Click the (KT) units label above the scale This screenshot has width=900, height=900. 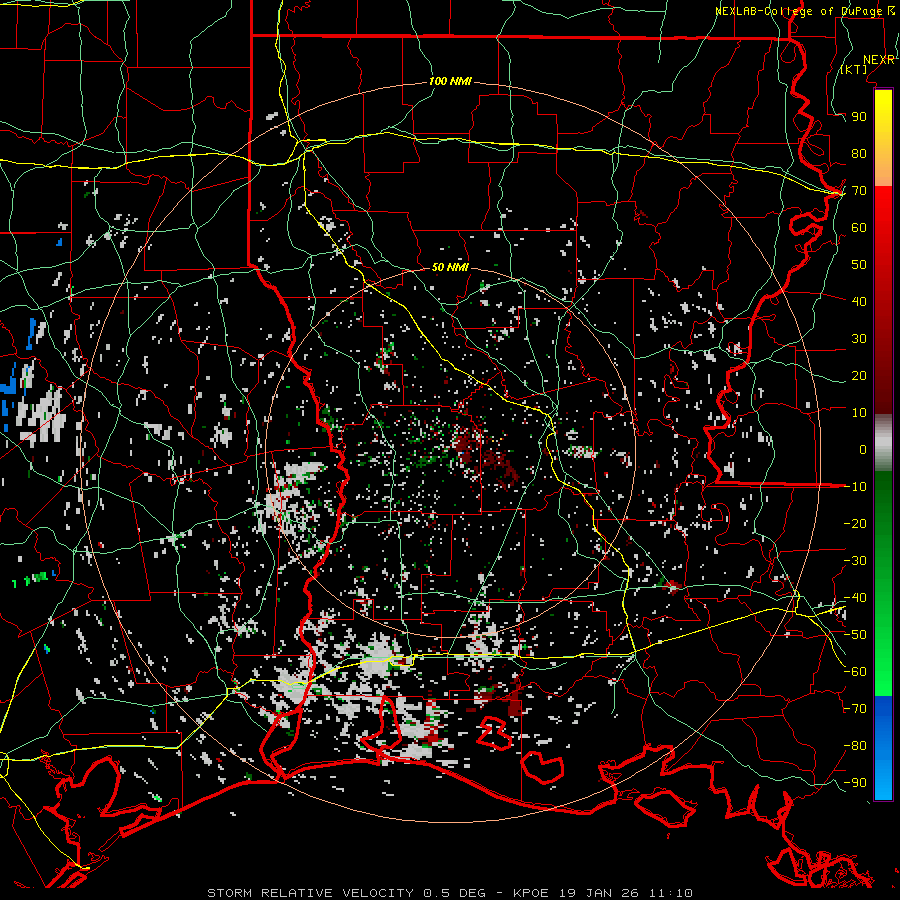tap(854, 69)
